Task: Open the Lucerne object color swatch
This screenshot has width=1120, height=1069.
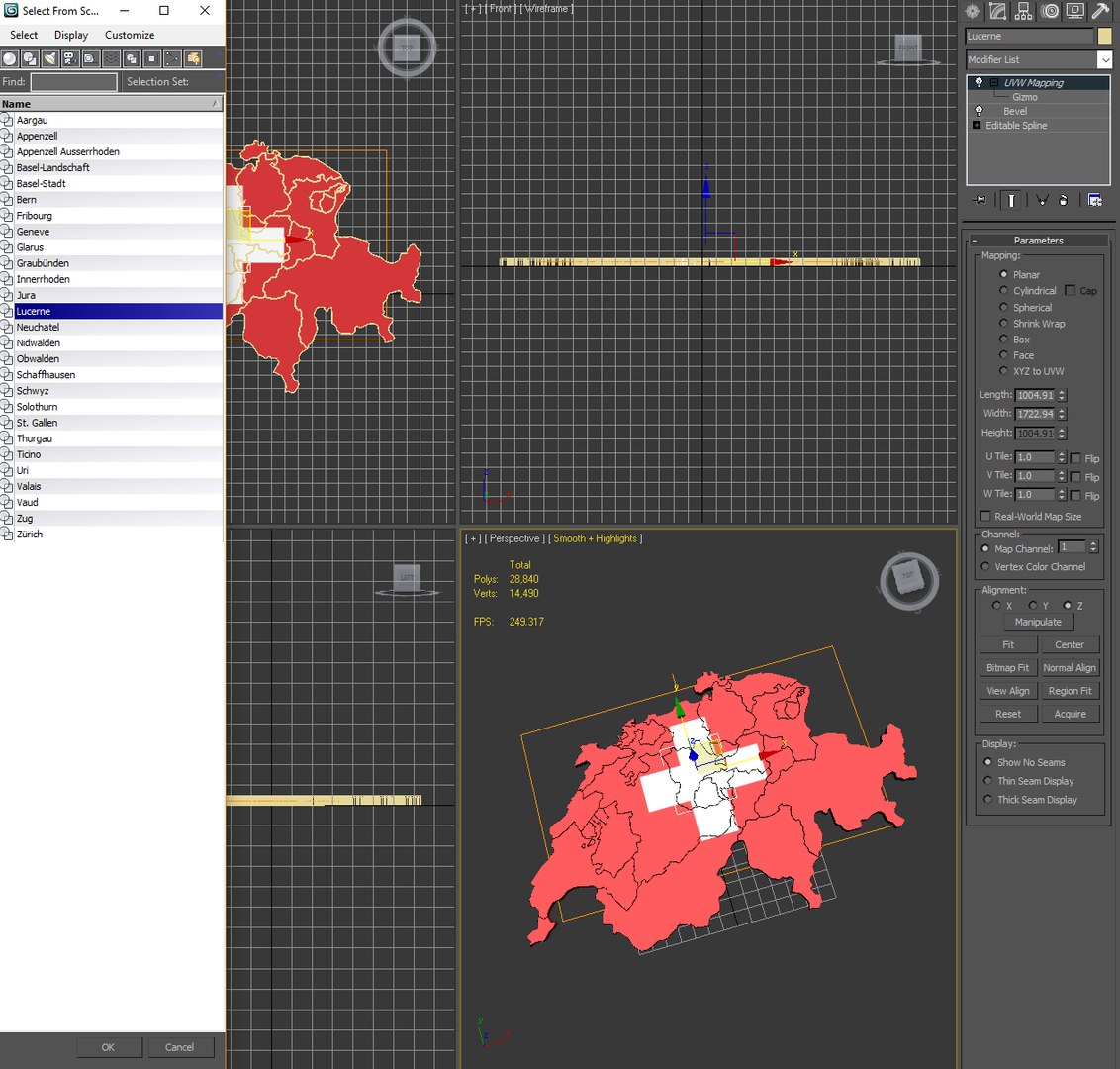Action: [1104, 36]
